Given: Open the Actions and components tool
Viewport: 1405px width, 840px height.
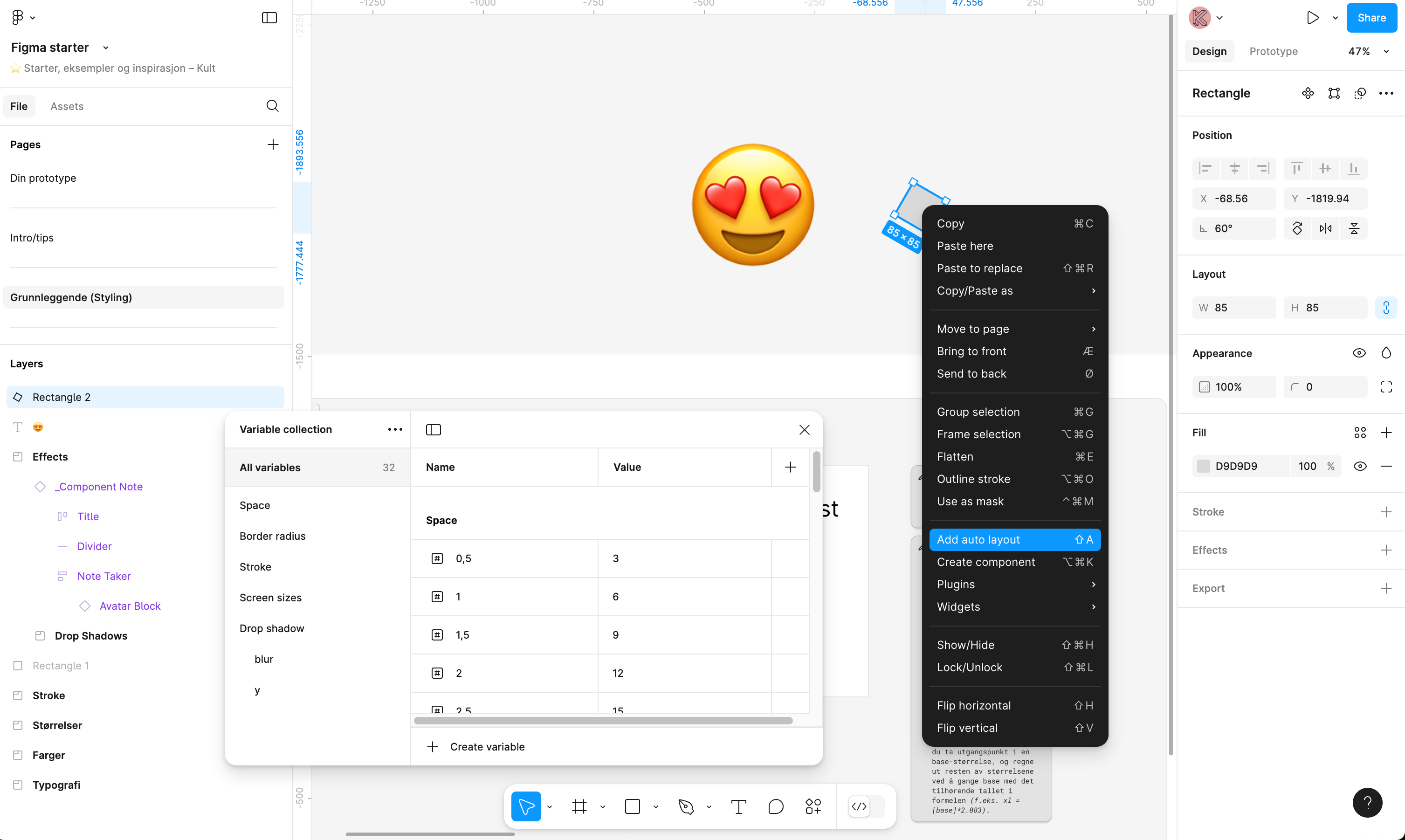Looking at the screenshot, I should (x=813, y=806).
